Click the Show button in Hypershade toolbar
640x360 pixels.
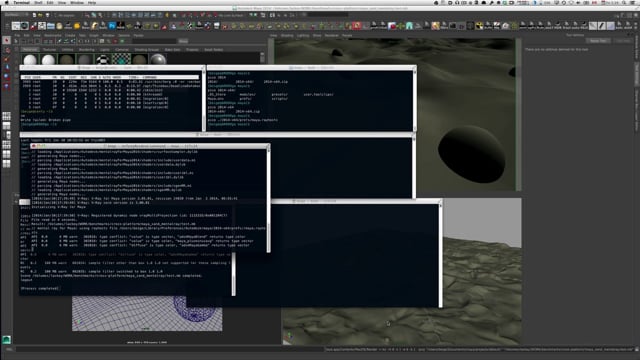183,41
